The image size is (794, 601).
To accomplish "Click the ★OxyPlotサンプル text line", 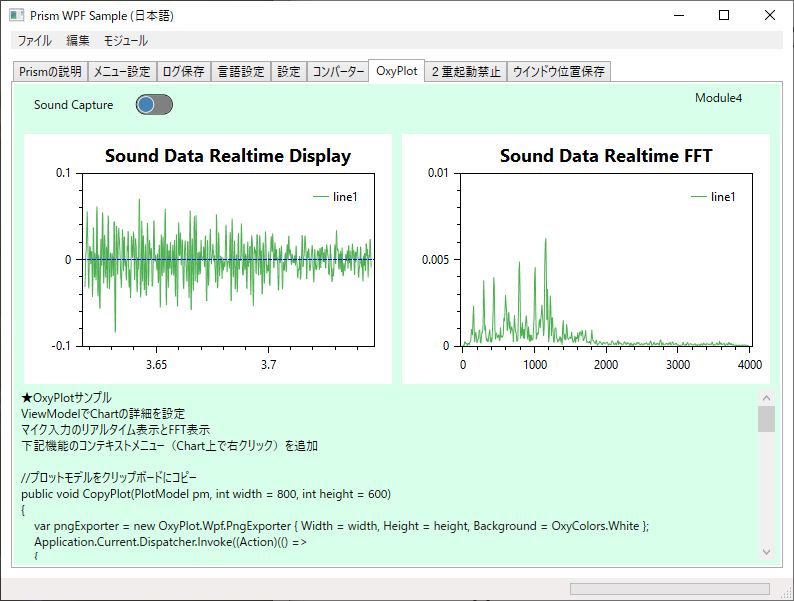I will tap(66, 397).
